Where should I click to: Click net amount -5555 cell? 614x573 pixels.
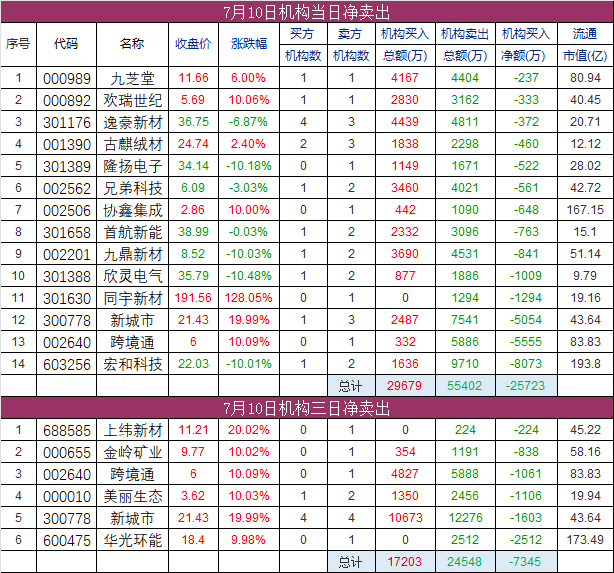click(526, 342)
